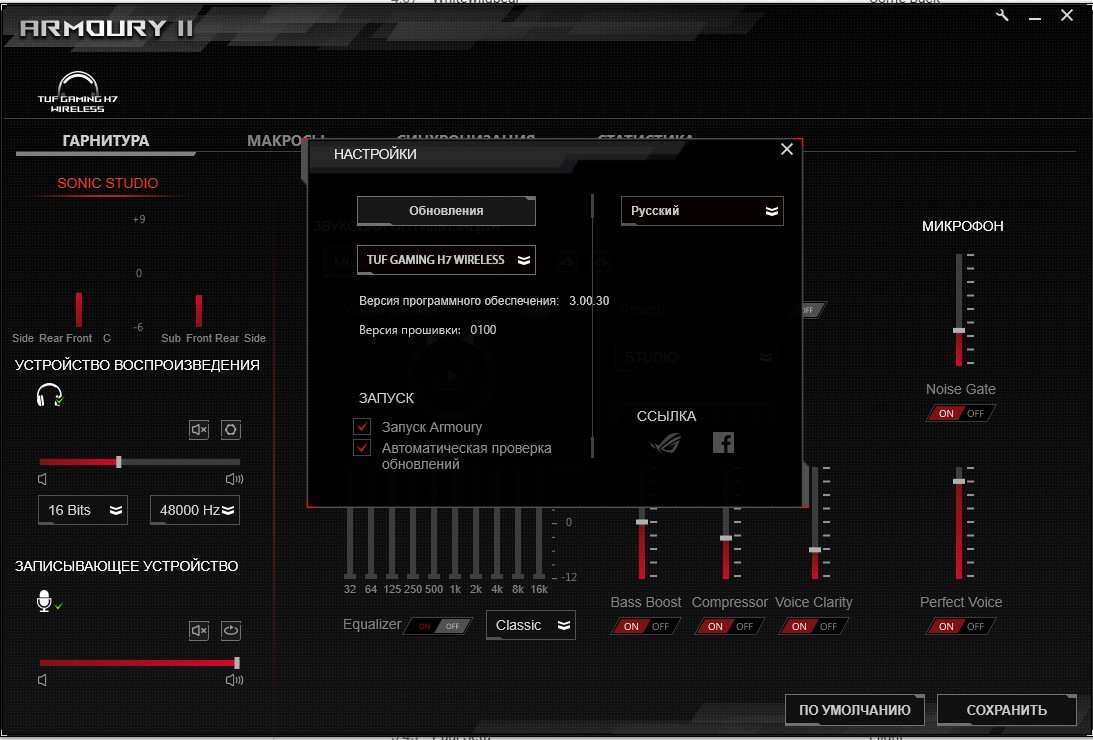Image resolution: width=1093 pixels, height=740 pixels.
Task: Click the Bass Boost slider handle
Action: point(642,522)
